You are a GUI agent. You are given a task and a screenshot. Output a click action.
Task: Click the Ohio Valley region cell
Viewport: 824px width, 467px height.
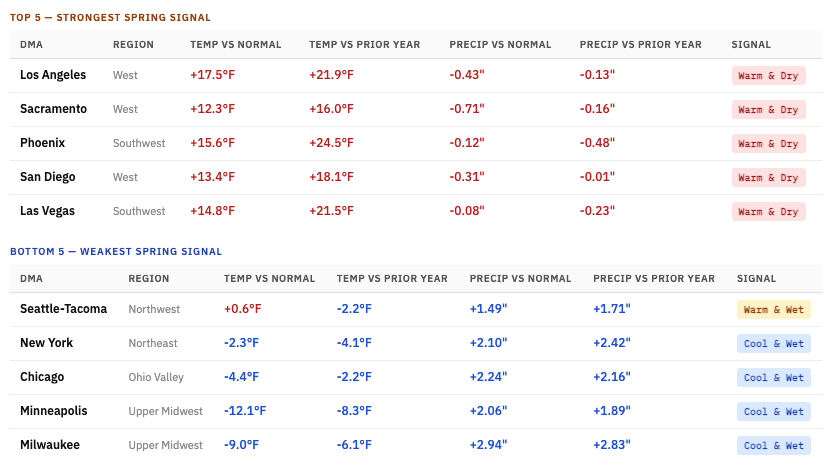[156, 377]
